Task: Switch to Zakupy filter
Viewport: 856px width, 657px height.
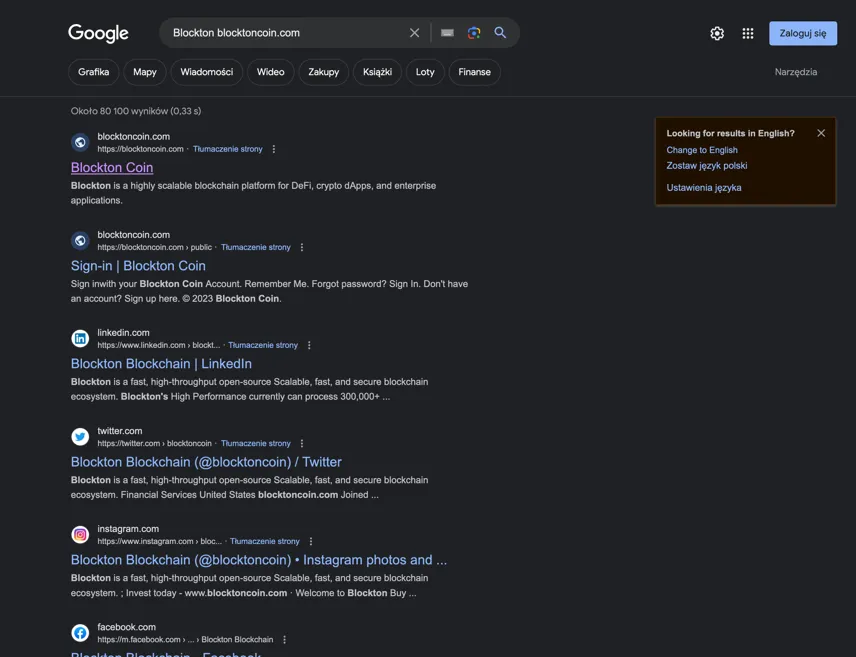Action: (323, 72)
